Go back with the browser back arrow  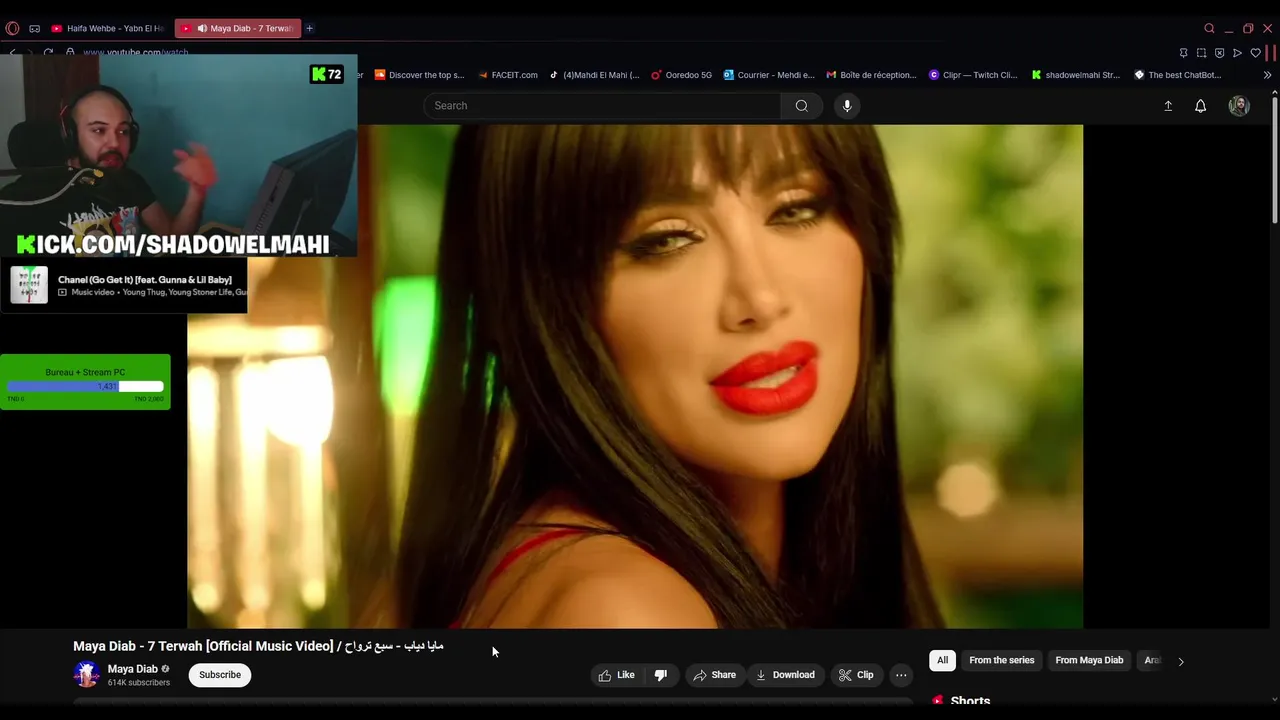(13, 52)
